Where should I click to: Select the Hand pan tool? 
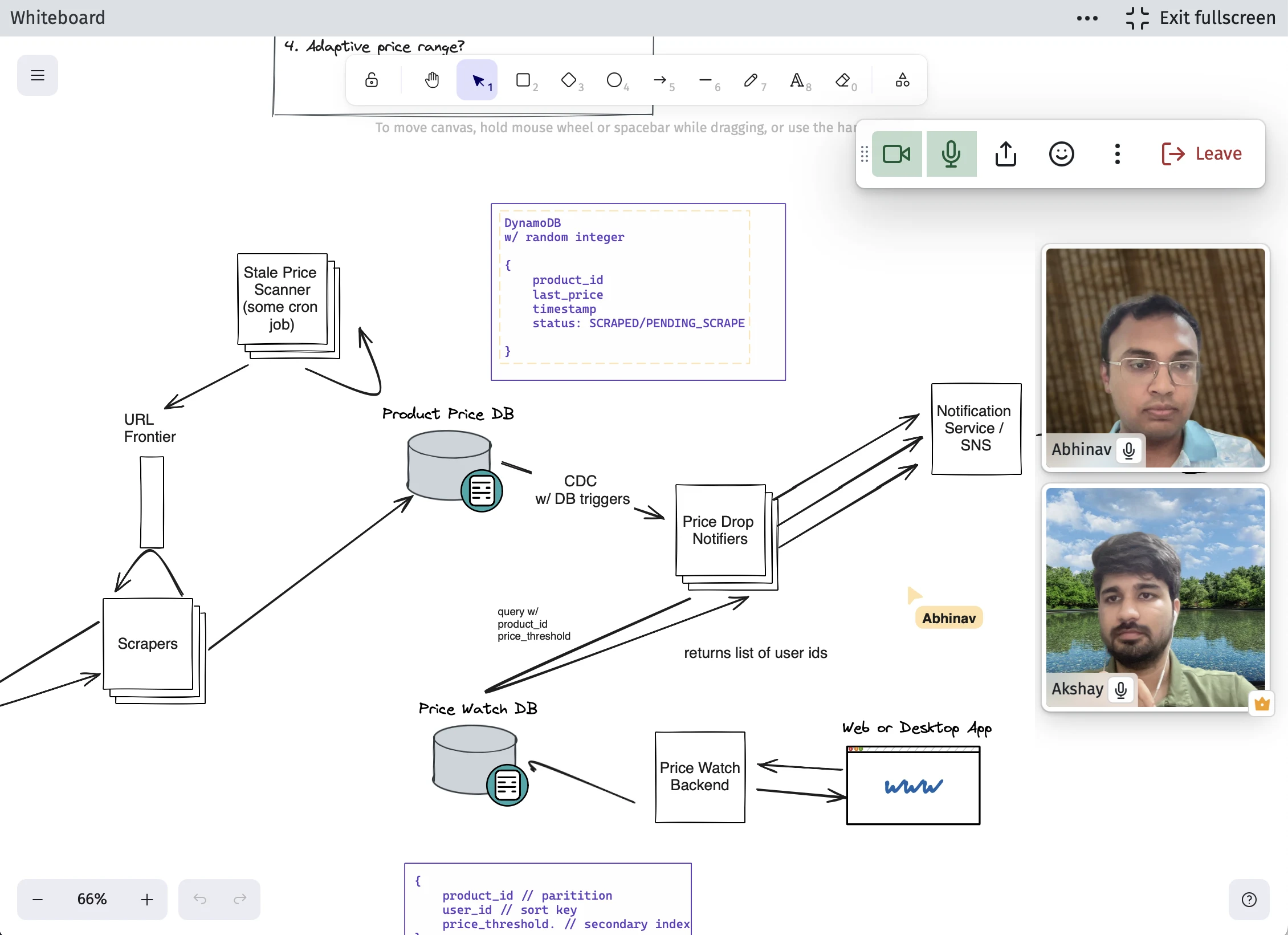432,80
